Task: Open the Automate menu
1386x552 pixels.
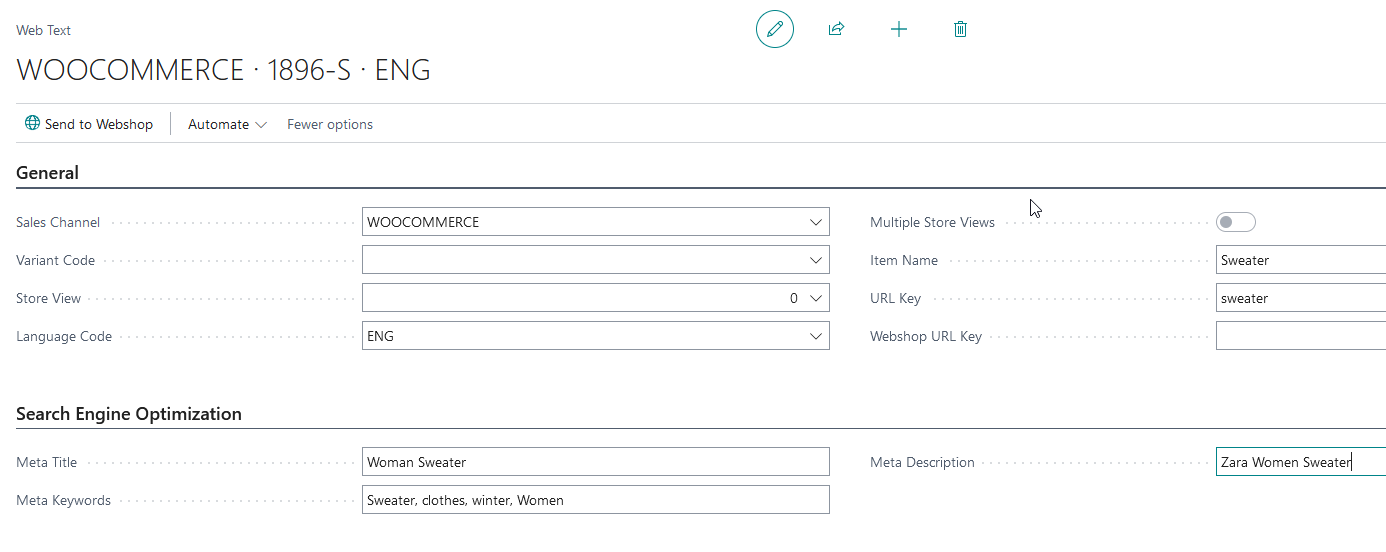Action: (227, 124)
